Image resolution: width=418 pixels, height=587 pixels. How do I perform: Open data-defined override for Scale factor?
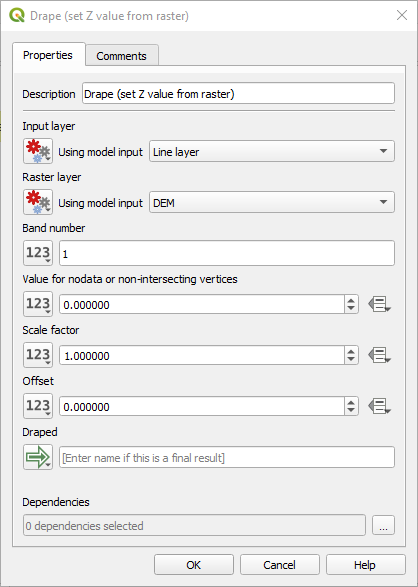[379, 355]
